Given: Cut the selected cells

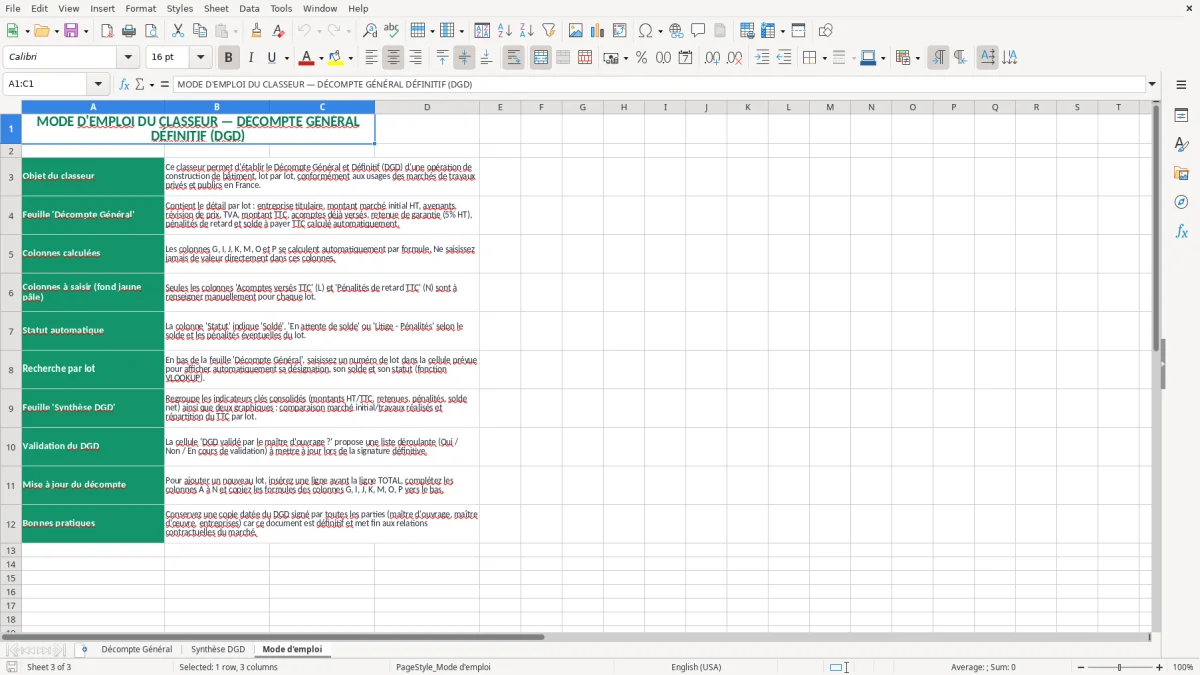Looking at the screenshot, I should click(x=177, y=31).
